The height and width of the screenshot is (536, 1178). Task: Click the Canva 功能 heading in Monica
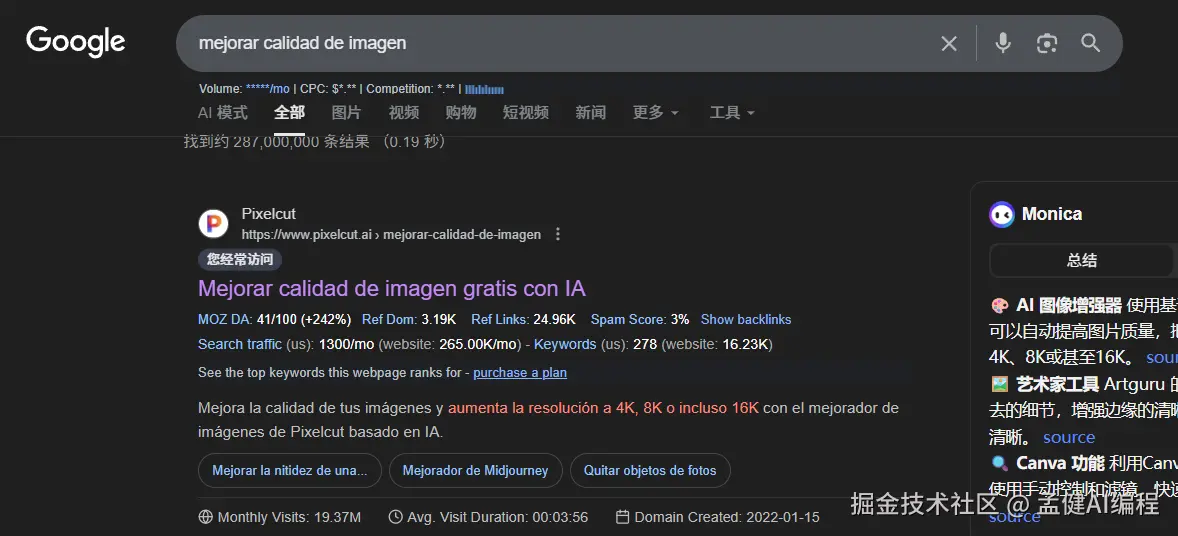pyautogui.click(x=1060, y=463)
